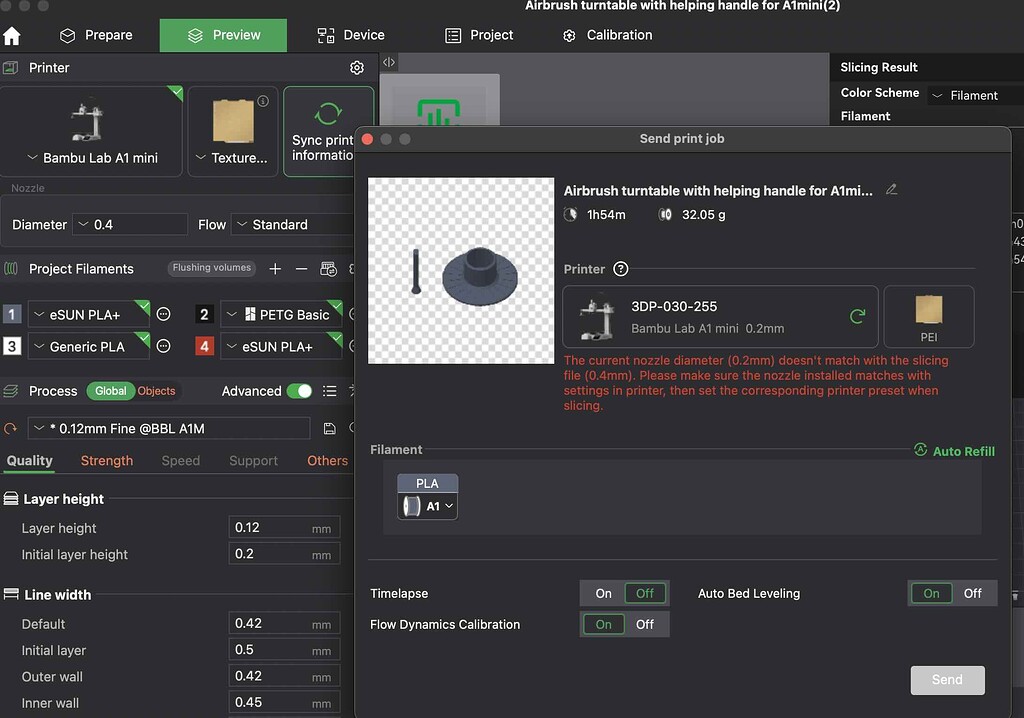Open printer settings gear icon

pos(357,67)
